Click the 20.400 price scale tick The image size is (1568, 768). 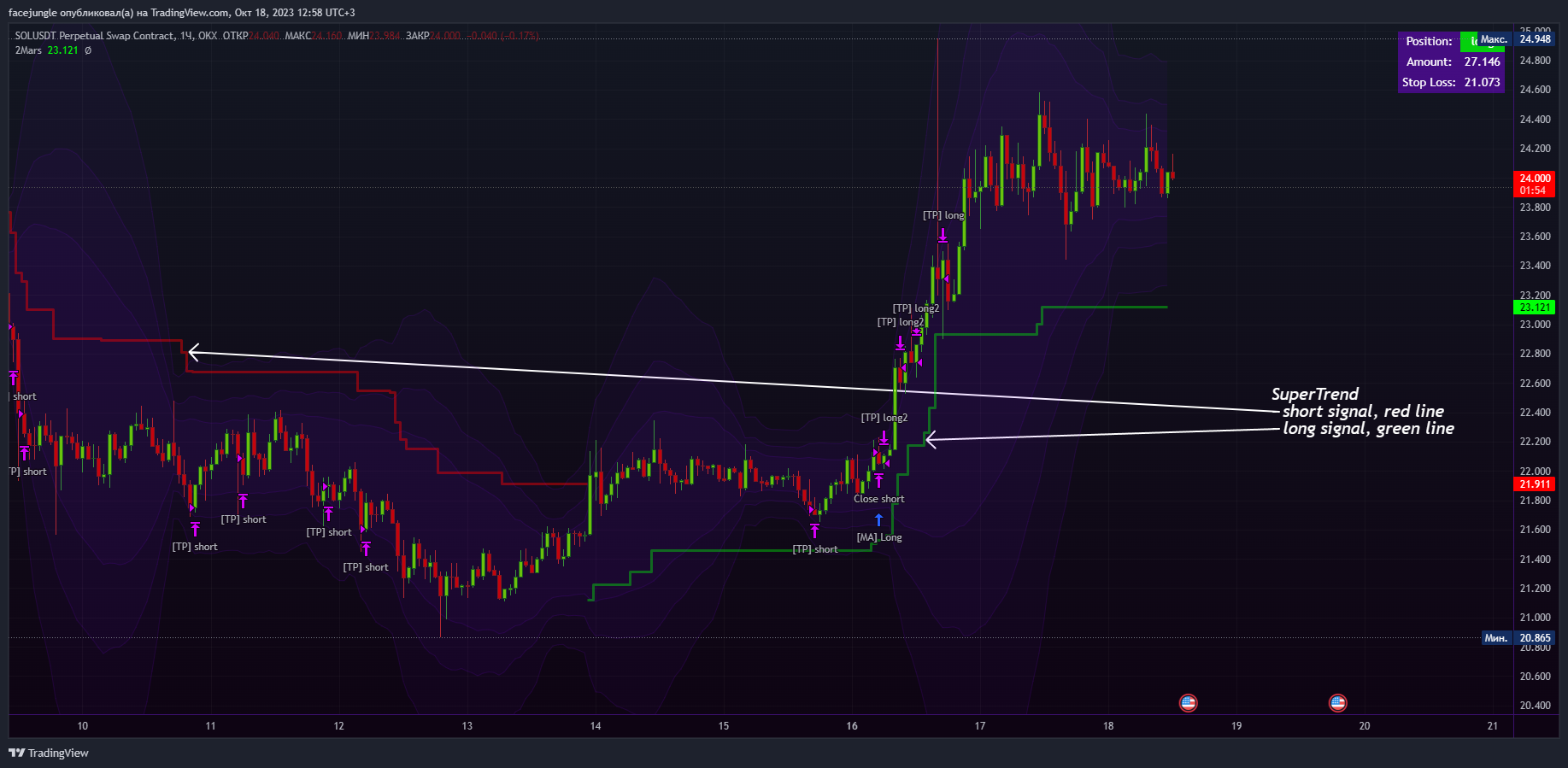[1535, 706]
